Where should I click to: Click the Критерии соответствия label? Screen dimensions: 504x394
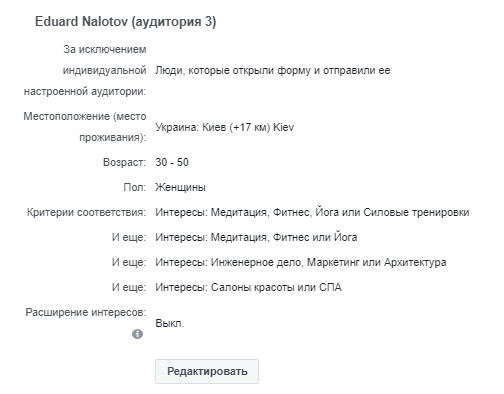[x=86, y=212]
